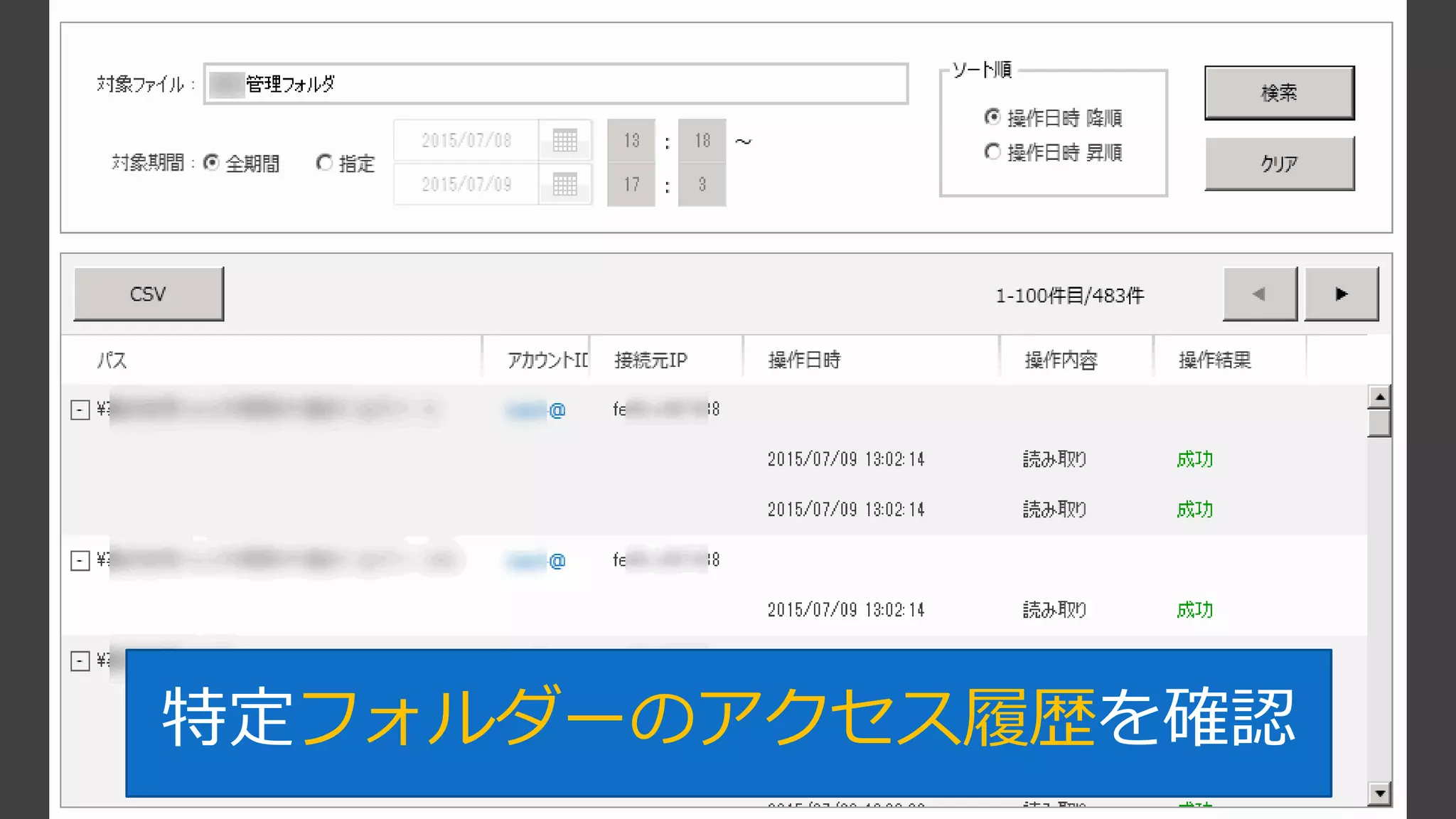Click scrollbar down arrow in results list
Image resolution: width=1456 pixels, height=819 pixels.
pyautogui.click(x=1379, y=793)
